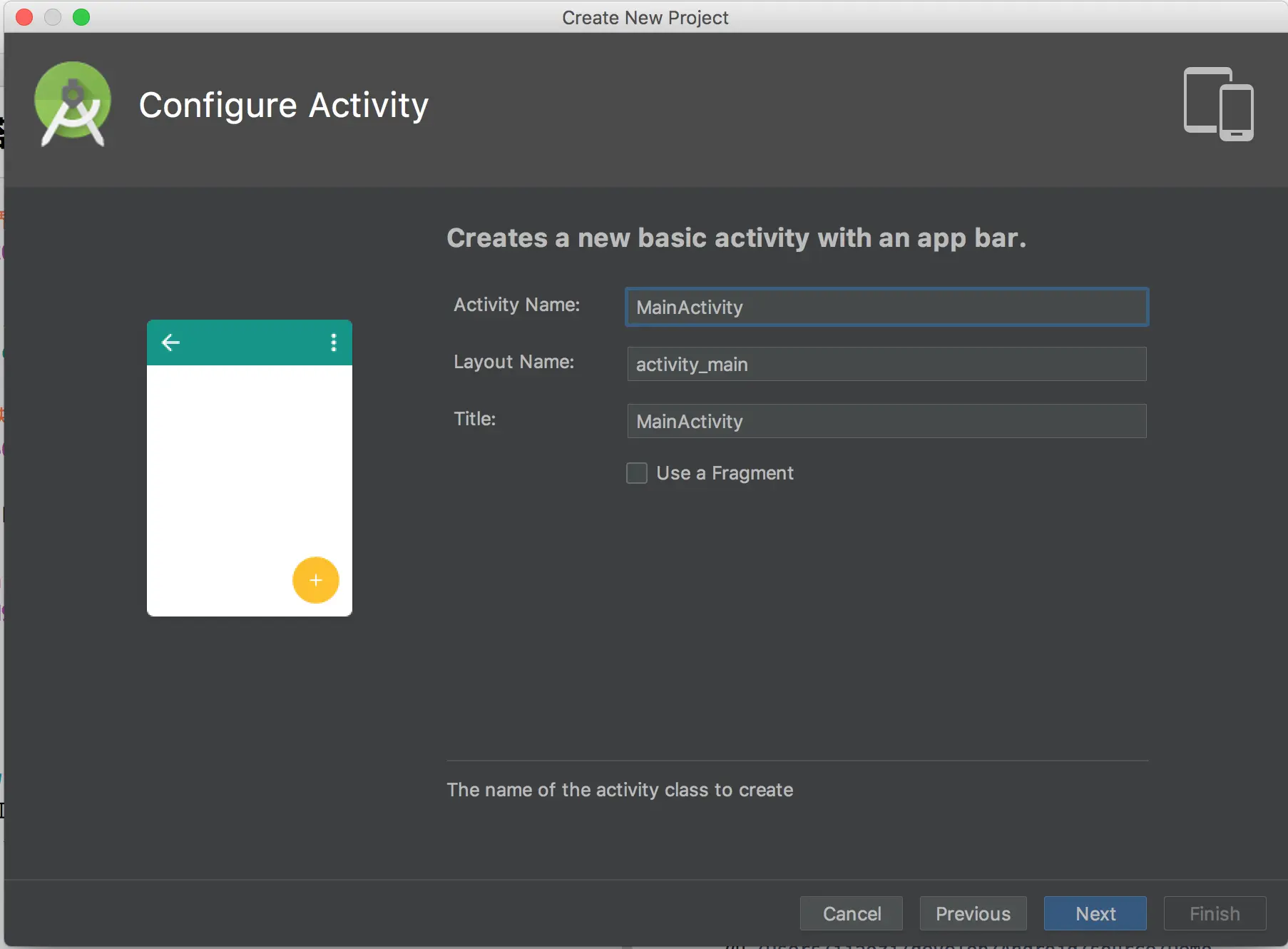
Task: Click the back arrow in activity preview
Action: 170,342
